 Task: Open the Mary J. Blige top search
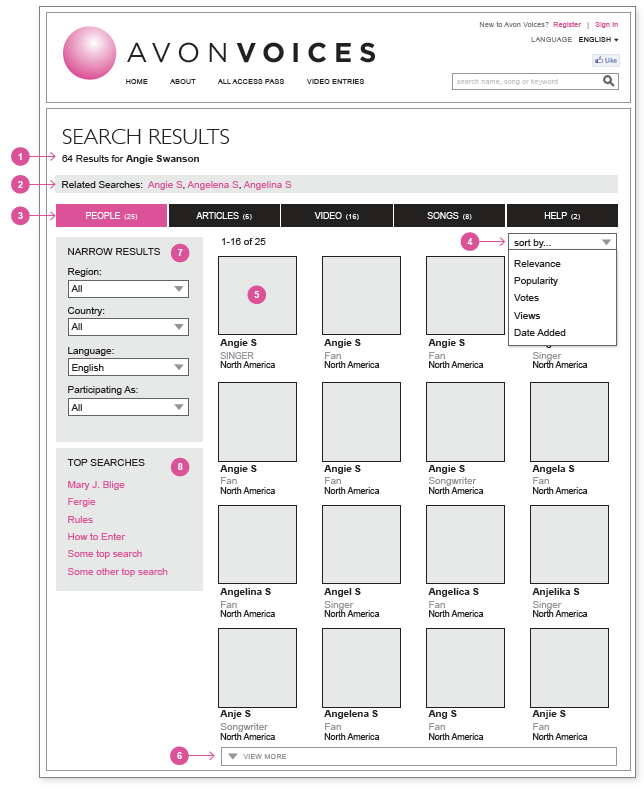point(96,485)
